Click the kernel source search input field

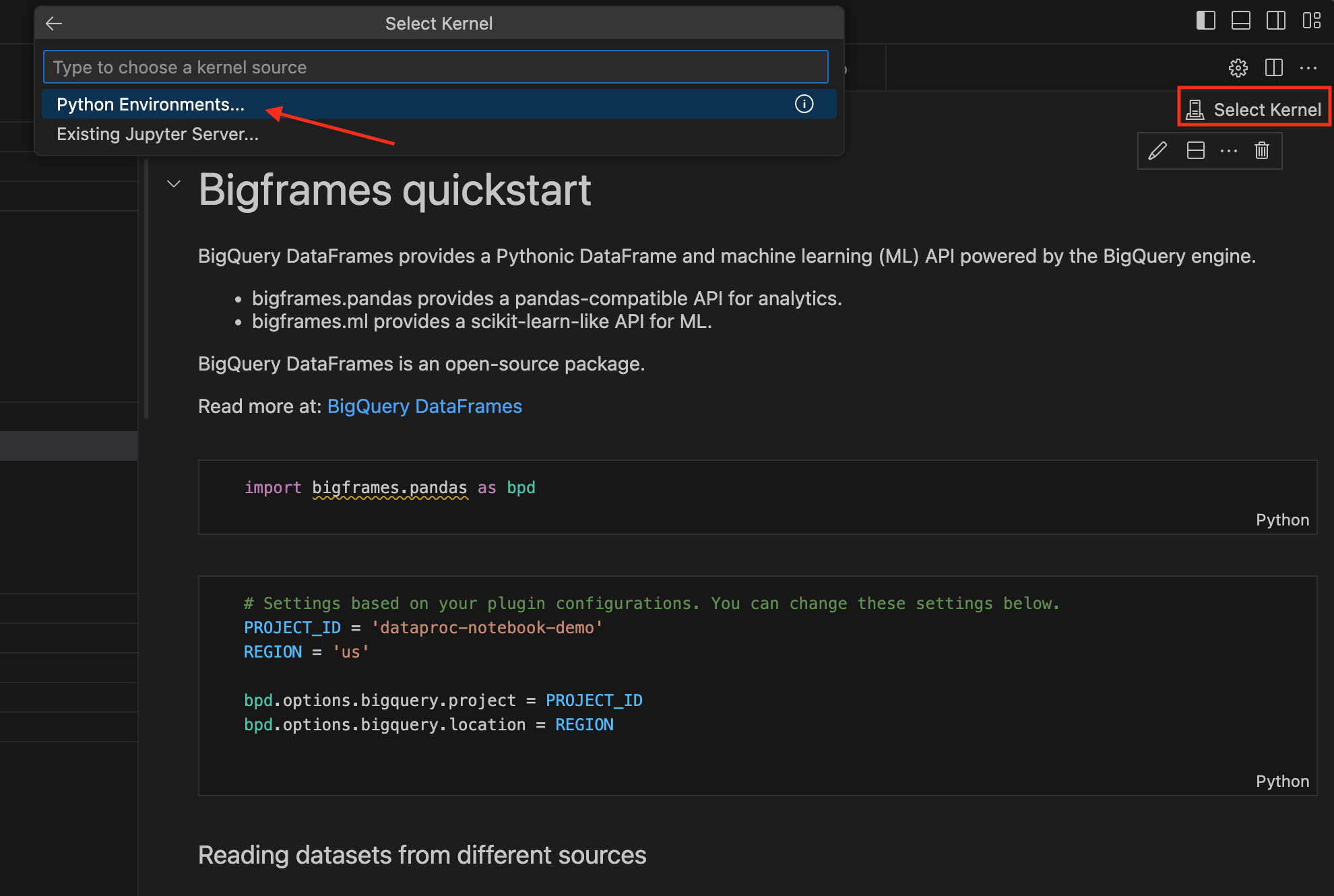click(x=437, y=67)
